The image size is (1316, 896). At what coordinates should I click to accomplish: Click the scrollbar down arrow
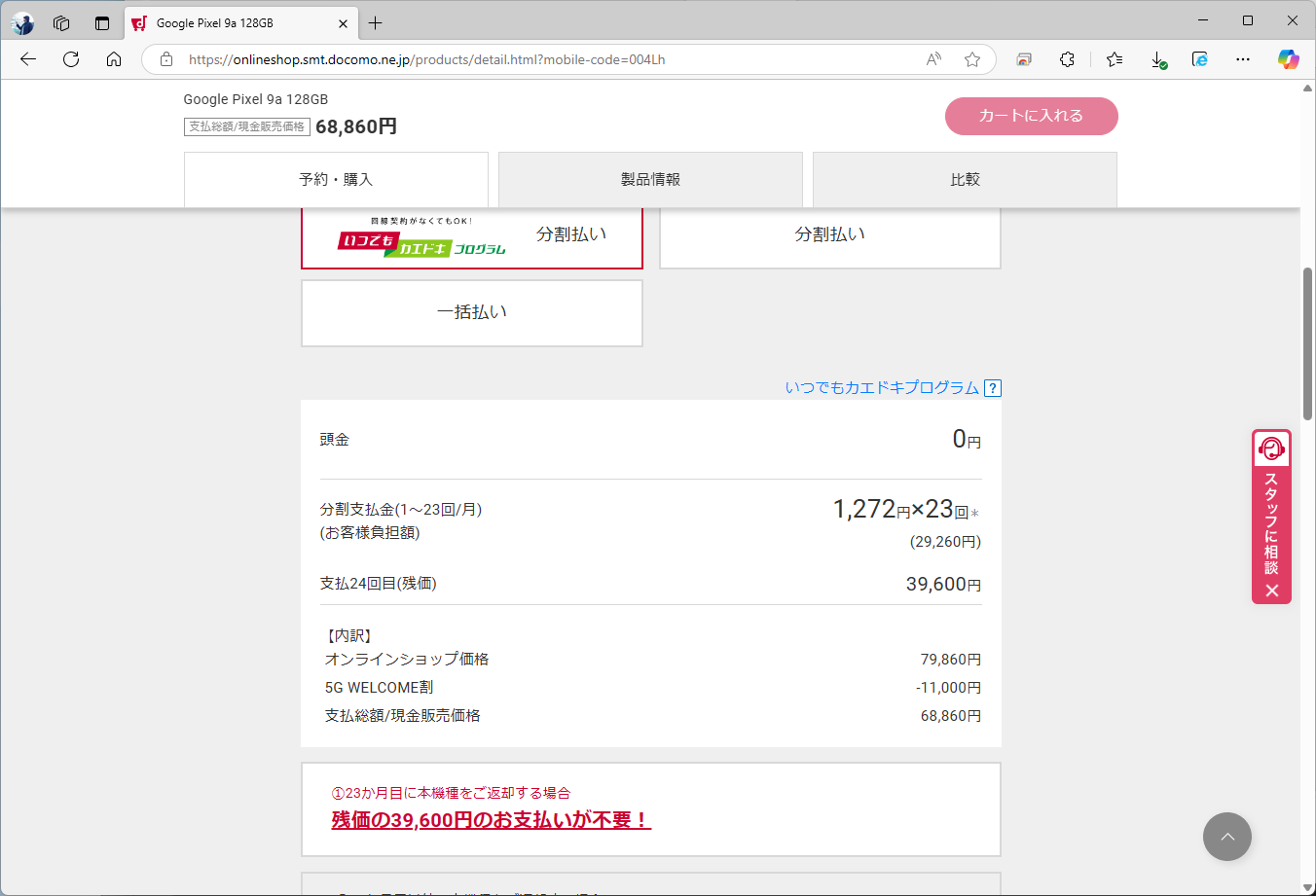(x=1307, y=887)
